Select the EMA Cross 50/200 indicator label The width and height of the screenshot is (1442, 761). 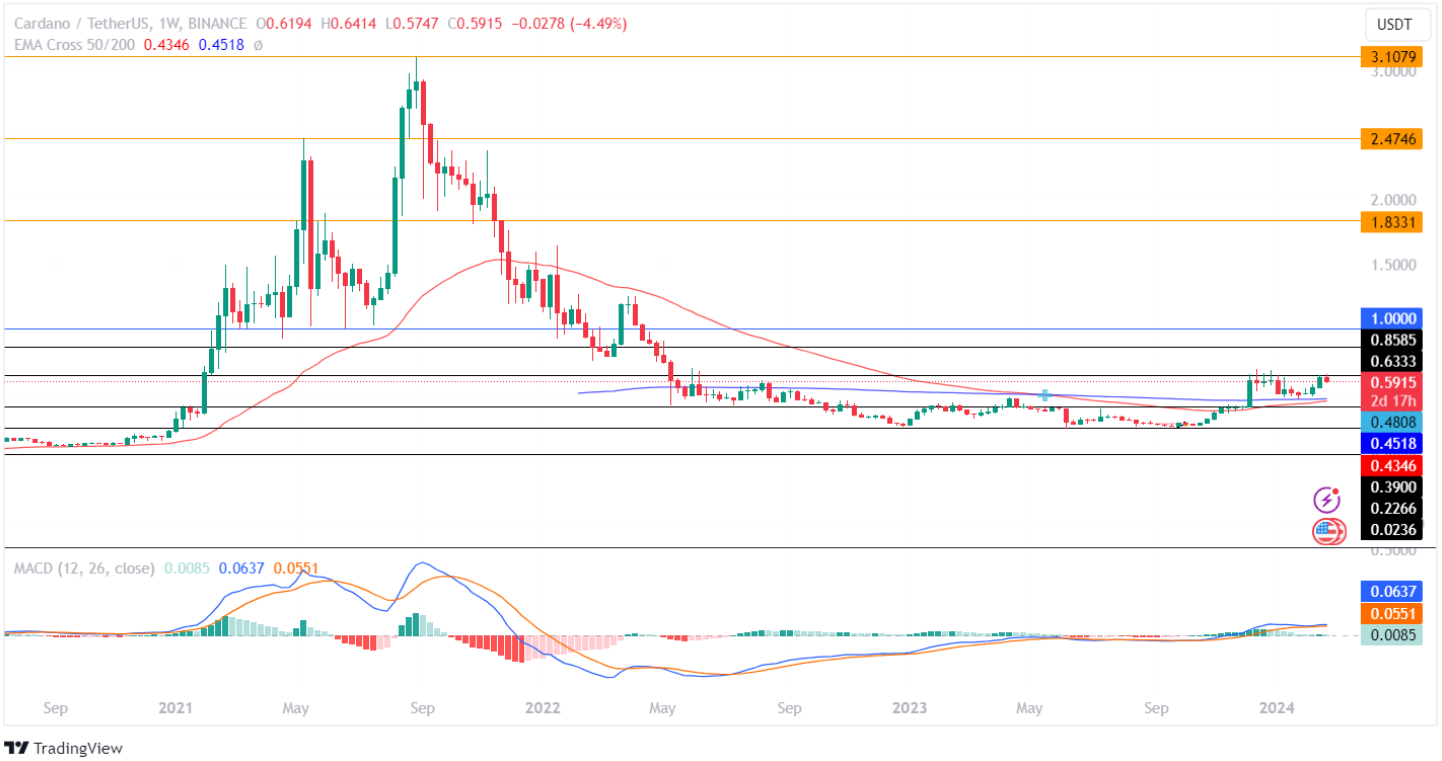76,44
